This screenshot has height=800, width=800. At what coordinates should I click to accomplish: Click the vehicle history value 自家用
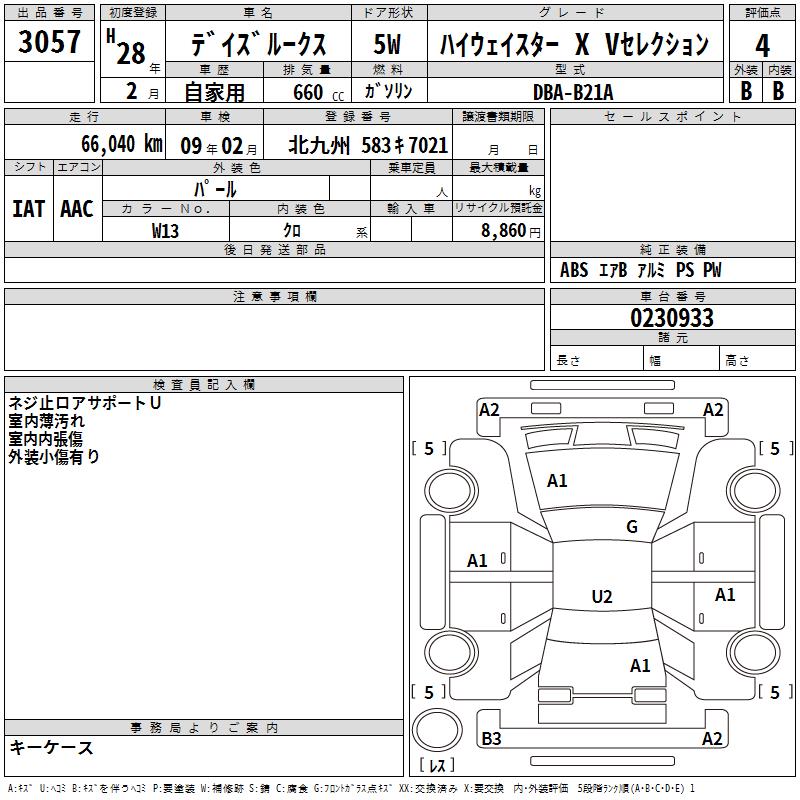[214, 92]
